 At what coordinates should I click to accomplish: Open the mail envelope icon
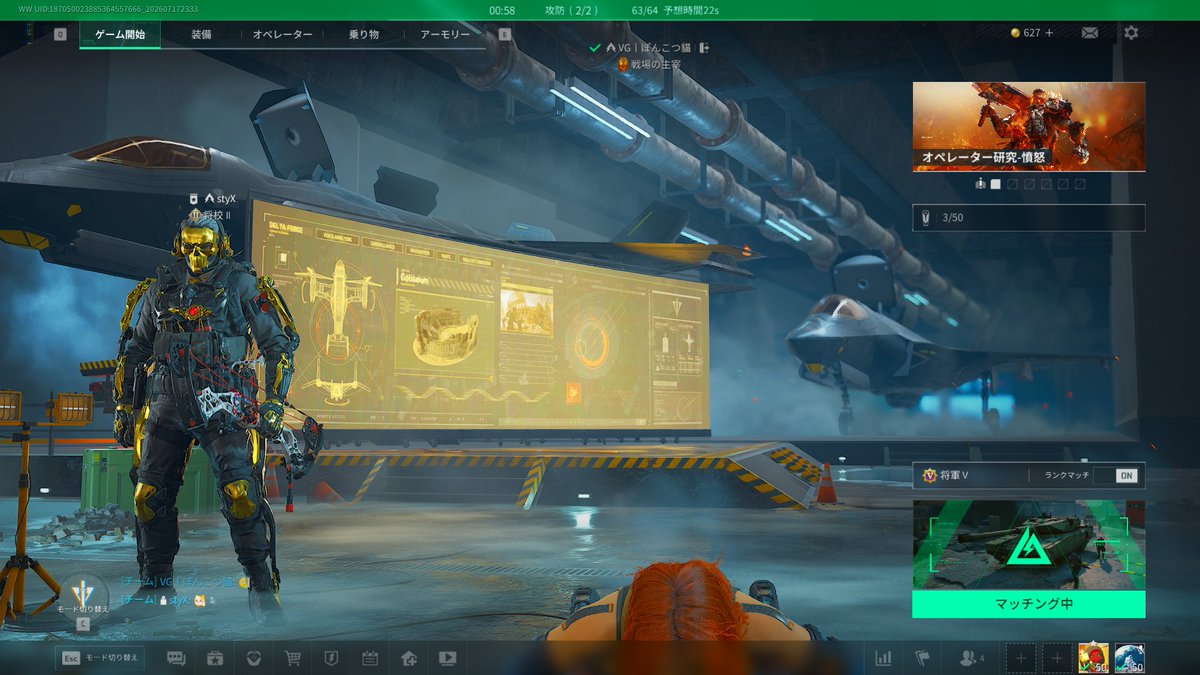1090,33
